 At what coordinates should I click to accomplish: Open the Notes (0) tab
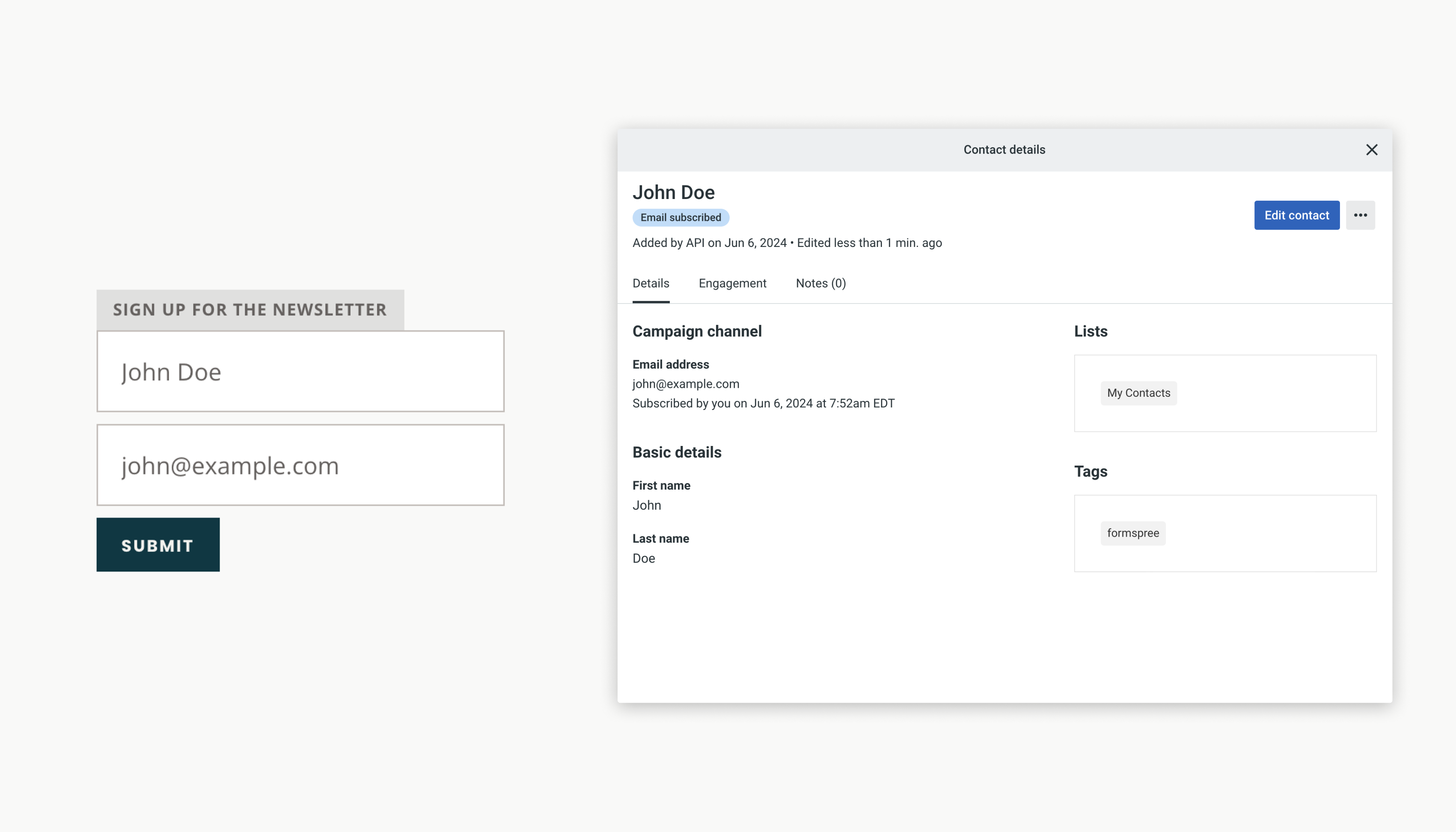click(x=820, y=283)
